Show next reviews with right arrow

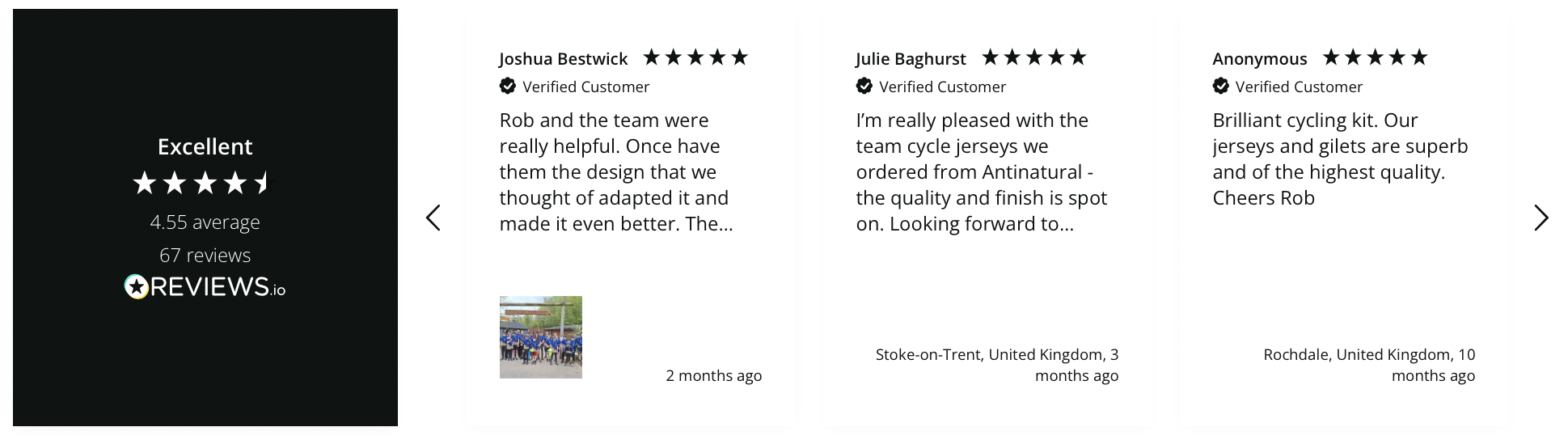click(1541, 218)
